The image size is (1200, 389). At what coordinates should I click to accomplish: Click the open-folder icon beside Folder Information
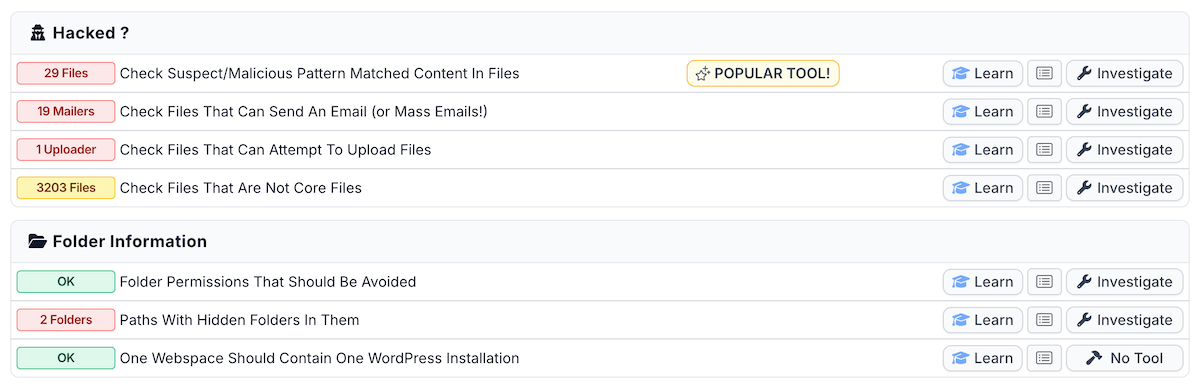[38, 241]
